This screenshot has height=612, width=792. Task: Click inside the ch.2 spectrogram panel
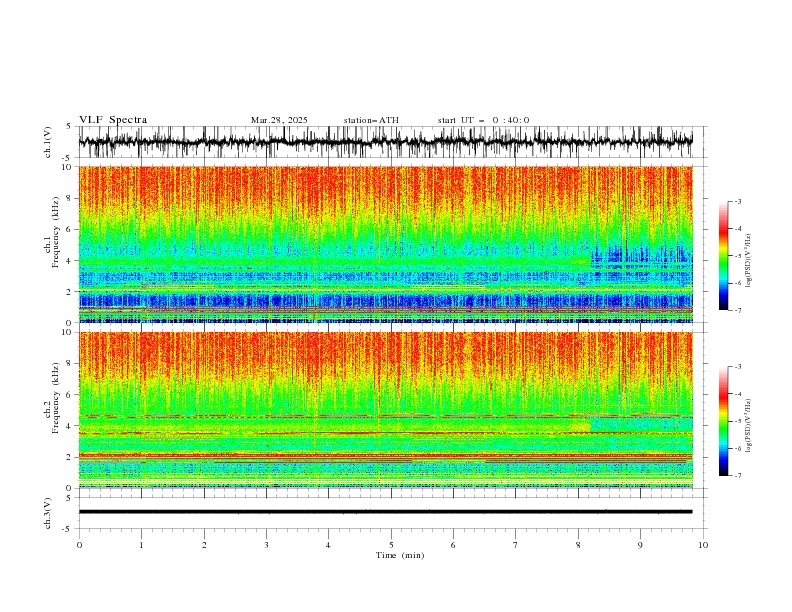(385, 410)
